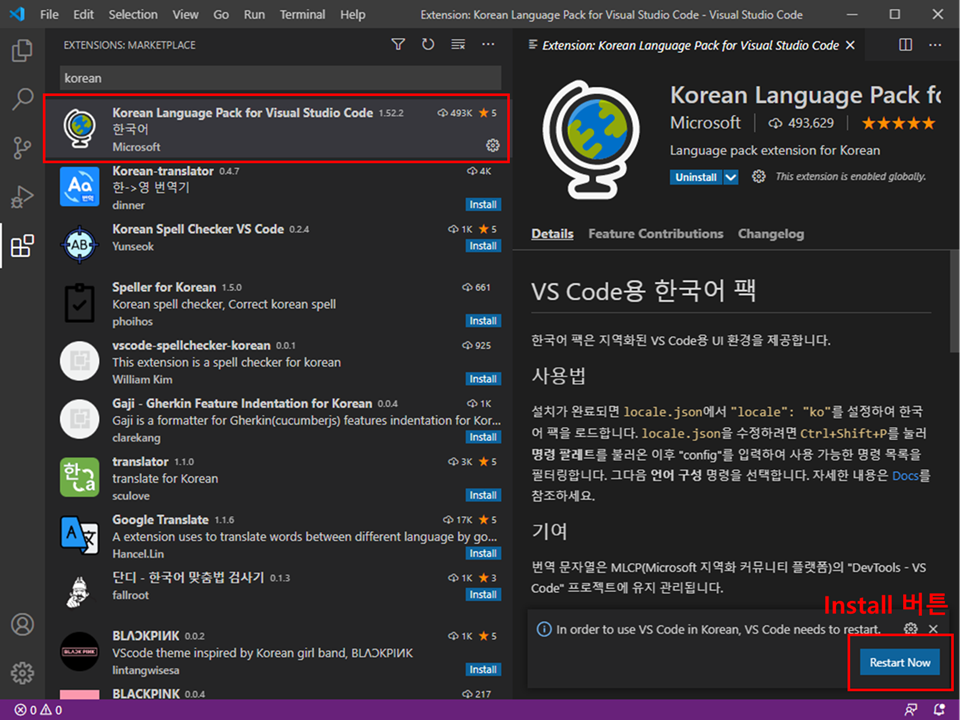The width and height of the screenshot is (964, 720).
Task: Click the filter extensions funnel icon
Action: click(x=398, y=44)
